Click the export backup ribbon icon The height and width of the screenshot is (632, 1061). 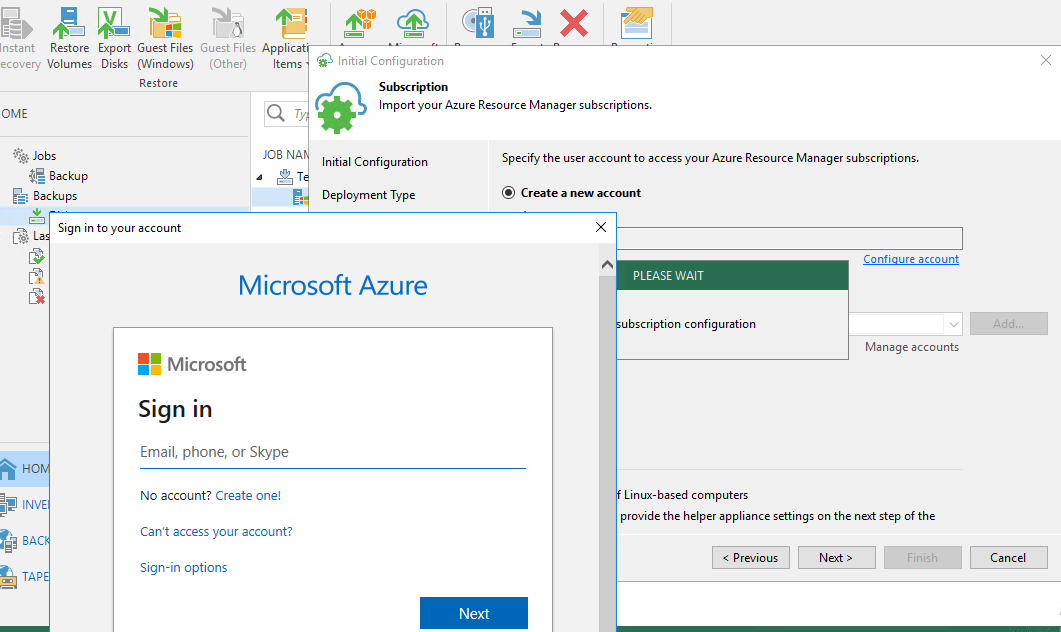click(527, 23)
